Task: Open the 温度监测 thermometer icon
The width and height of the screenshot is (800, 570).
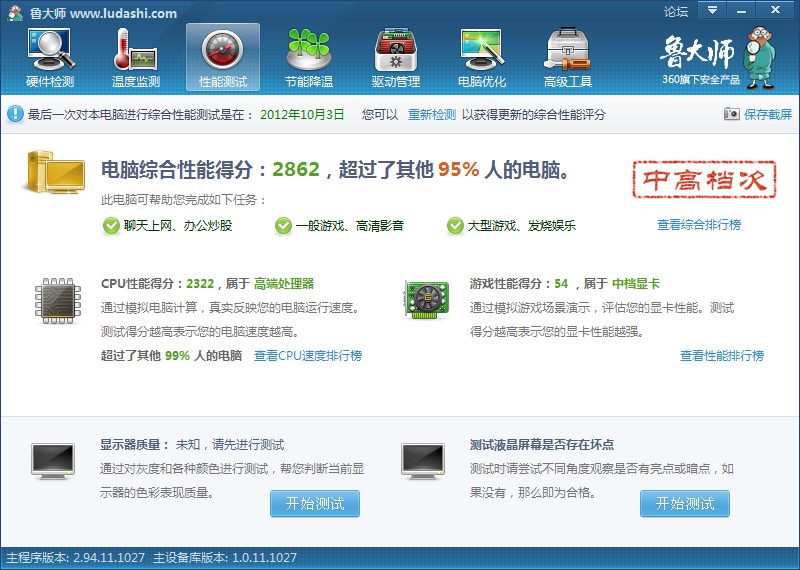Action: tap(136, 49)
